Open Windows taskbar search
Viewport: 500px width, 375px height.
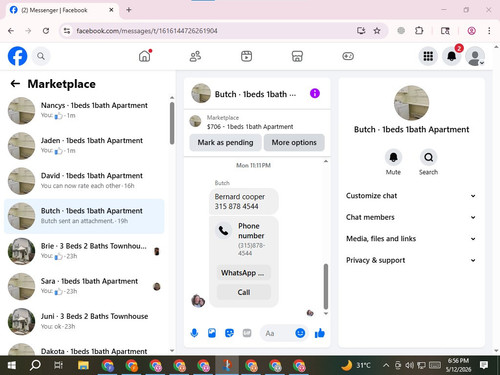coord(35,365)
